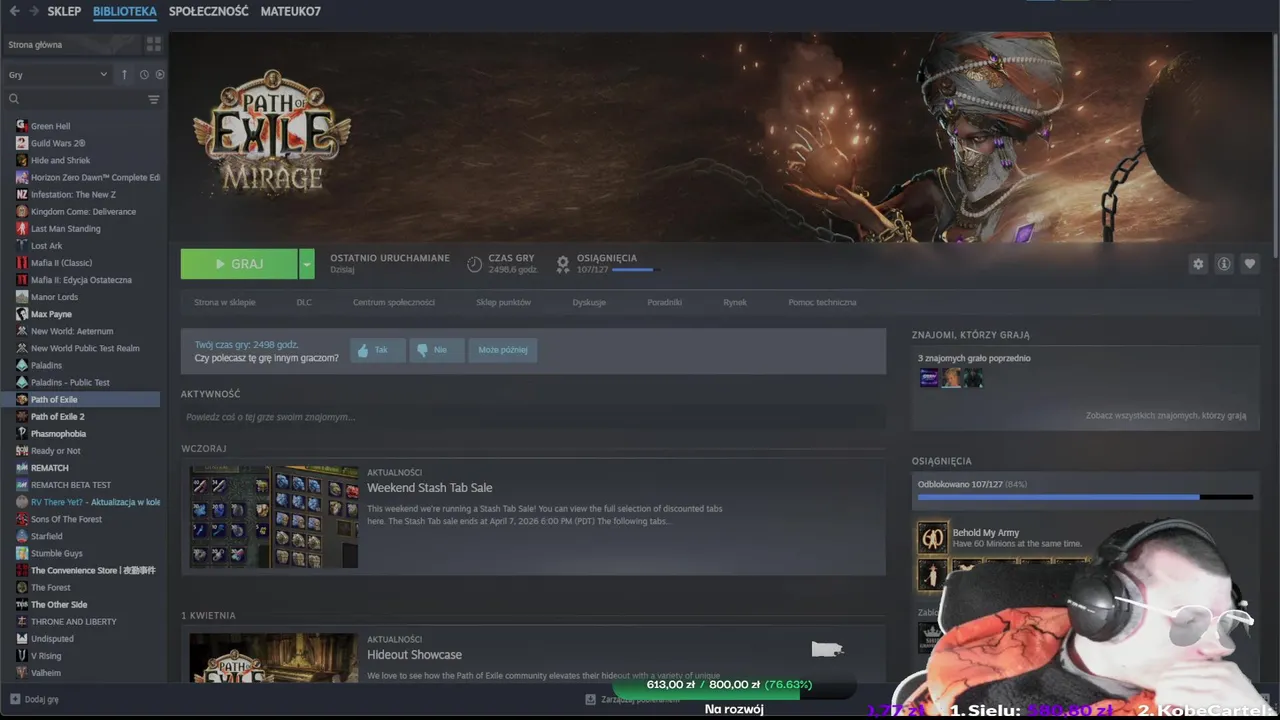The width and height of the screenshot is (1280, 720).
Task: Click the Może później button
Action: click(x=503, y=350)
